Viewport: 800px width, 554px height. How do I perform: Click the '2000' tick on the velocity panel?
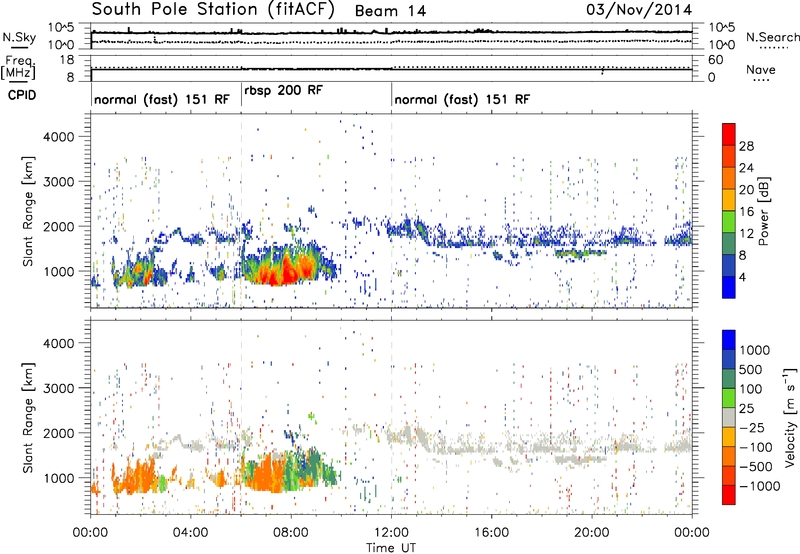click(x=58, y=433)
